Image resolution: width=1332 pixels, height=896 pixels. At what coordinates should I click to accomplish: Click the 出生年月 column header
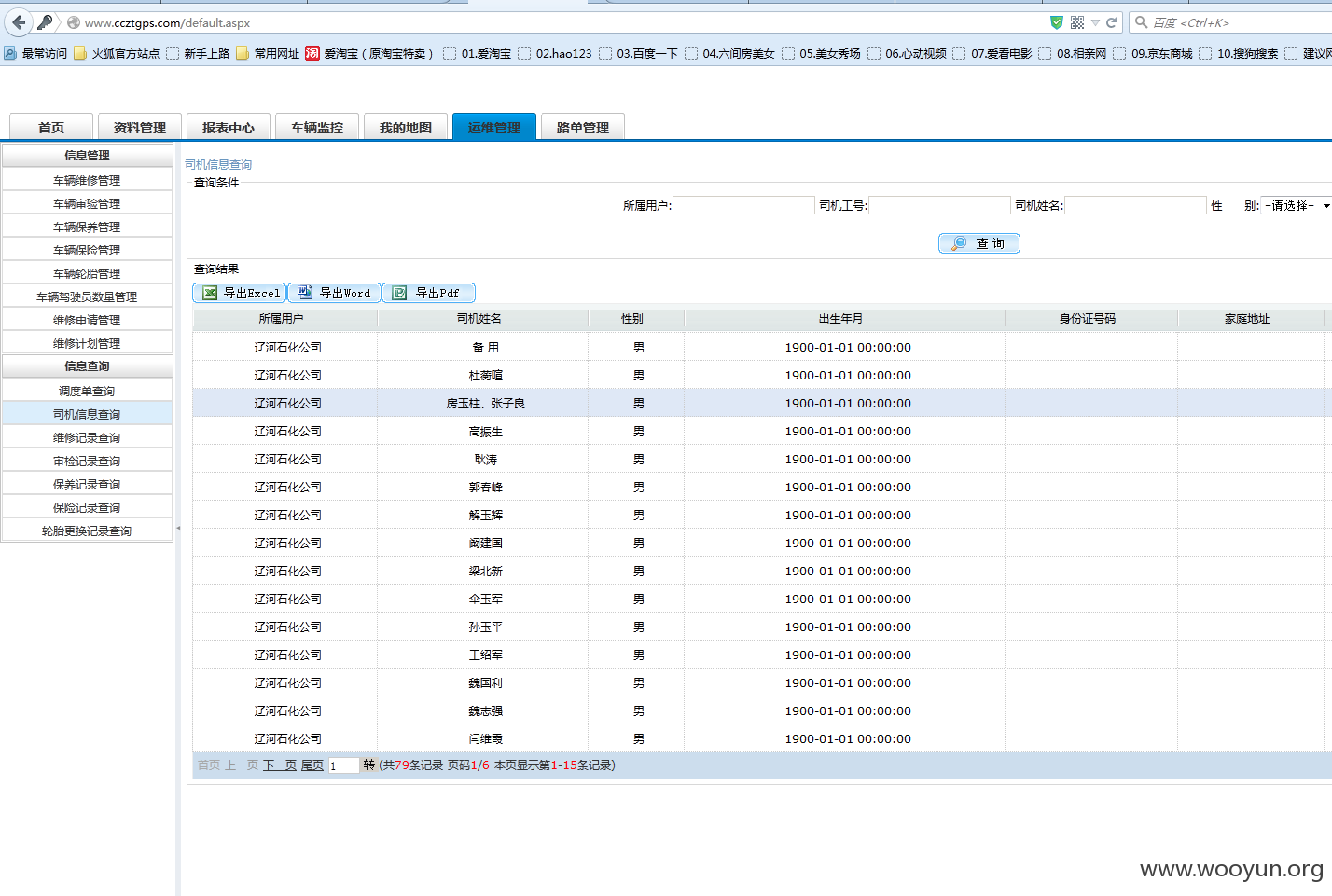[x=845, y=319]
